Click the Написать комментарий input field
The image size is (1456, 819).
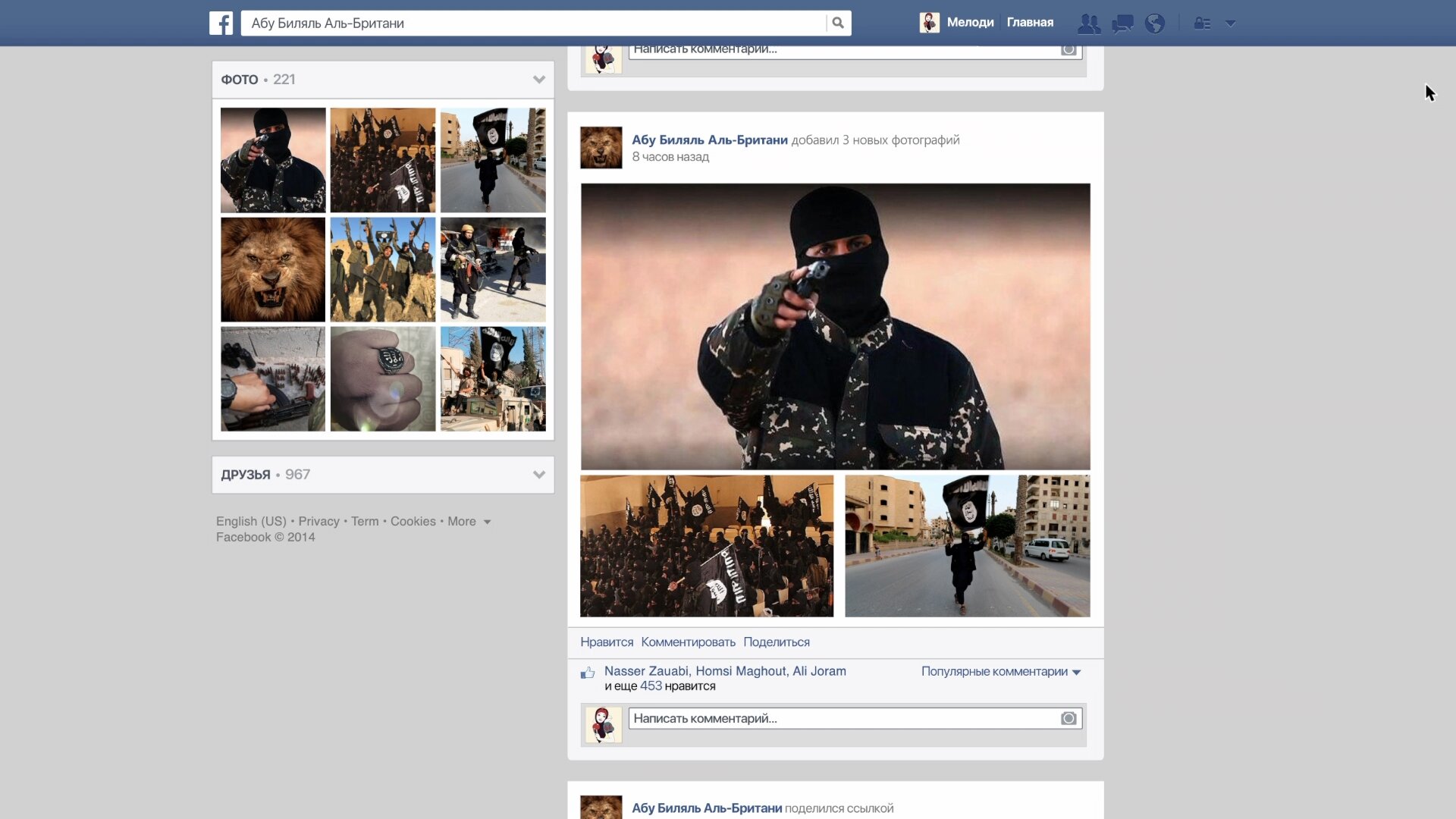[842, 718]
